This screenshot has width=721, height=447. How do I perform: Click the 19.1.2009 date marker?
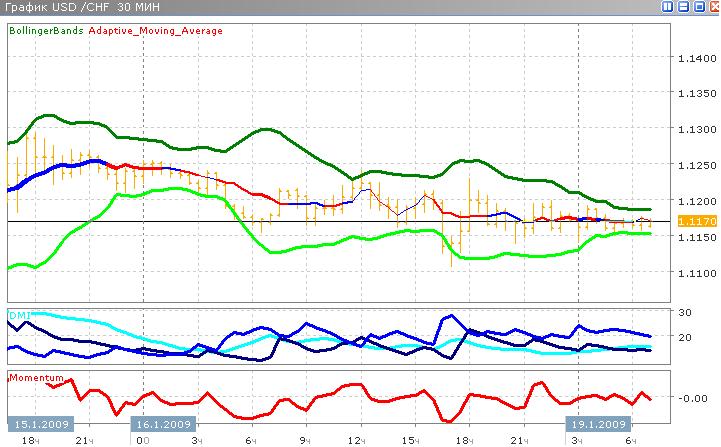tap(599, 423)
